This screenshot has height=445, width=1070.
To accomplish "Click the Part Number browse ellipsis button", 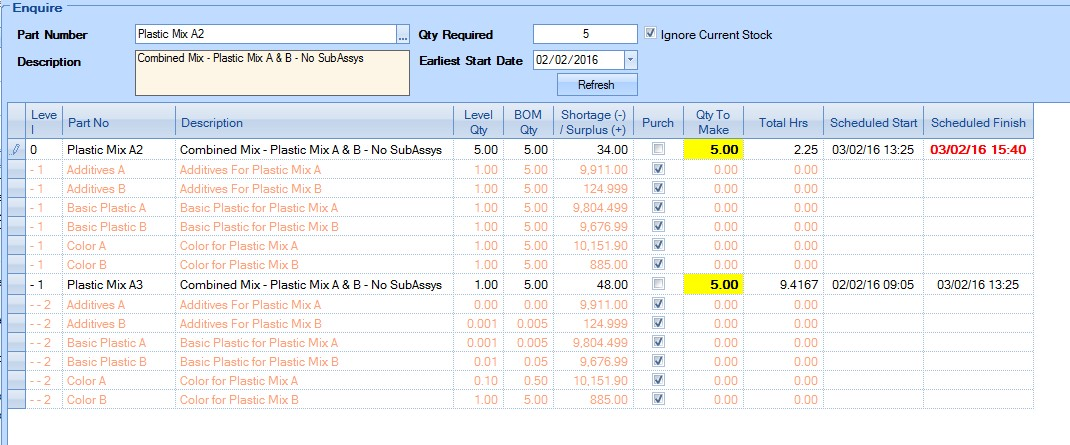I will click(403, 36).
